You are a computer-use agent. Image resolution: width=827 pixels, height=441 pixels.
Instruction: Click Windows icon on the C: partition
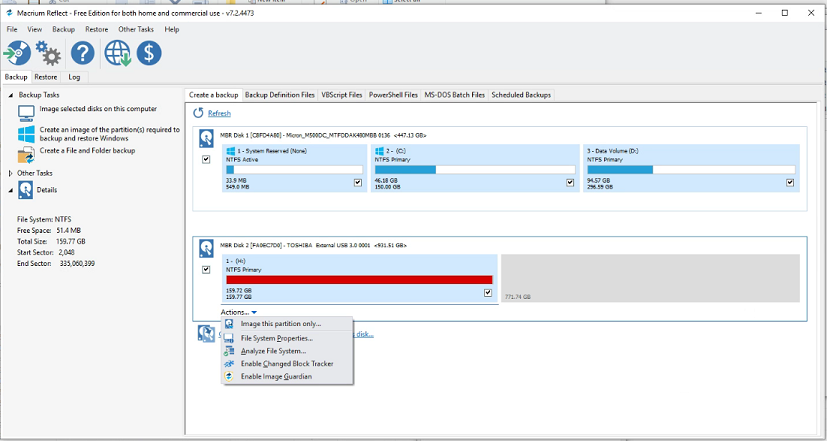click(x=379, y=151)
